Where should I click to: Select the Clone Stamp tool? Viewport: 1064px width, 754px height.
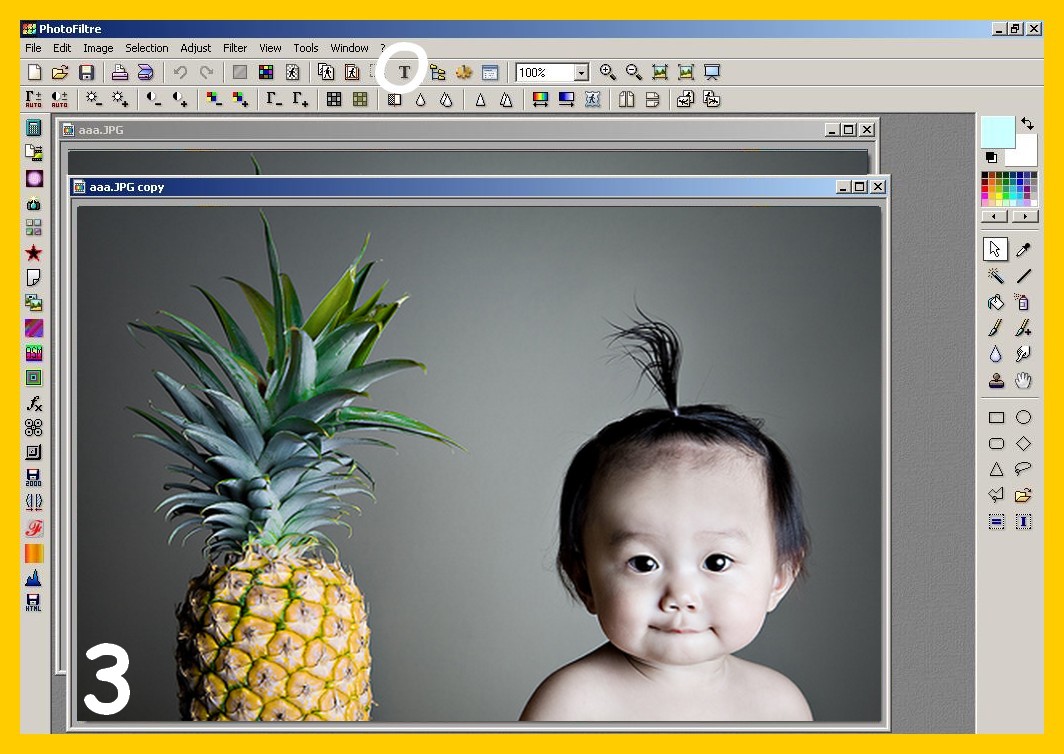(x=996, y=380)
